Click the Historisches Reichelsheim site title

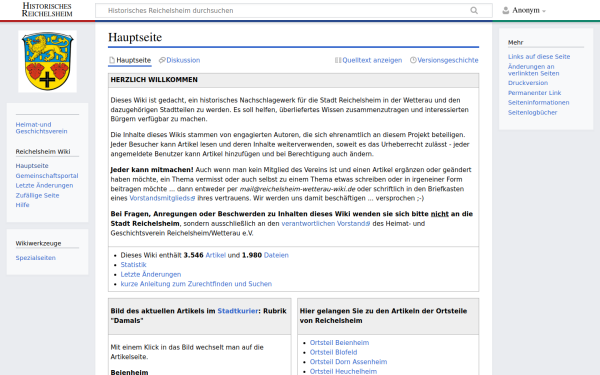(x=47, y=10)
